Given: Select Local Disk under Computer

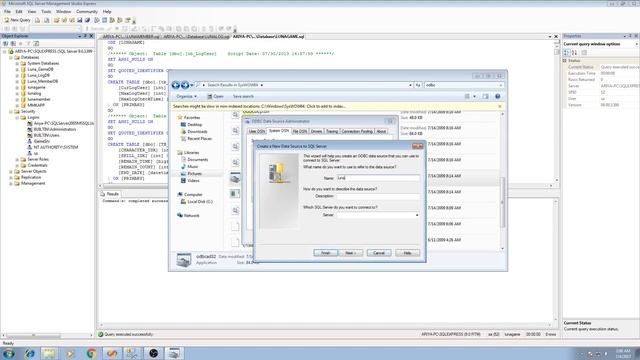Looking at the screenshot, I should [x=200, y=202].
